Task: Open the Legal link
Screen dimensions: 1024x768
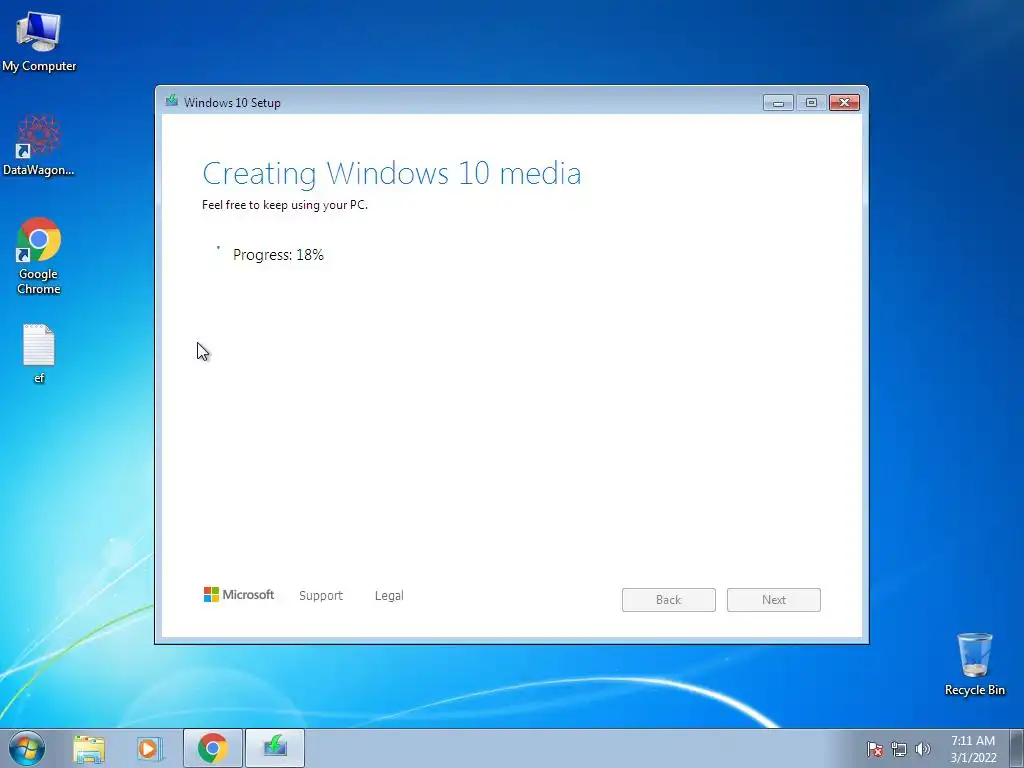Action: [389, 596]
